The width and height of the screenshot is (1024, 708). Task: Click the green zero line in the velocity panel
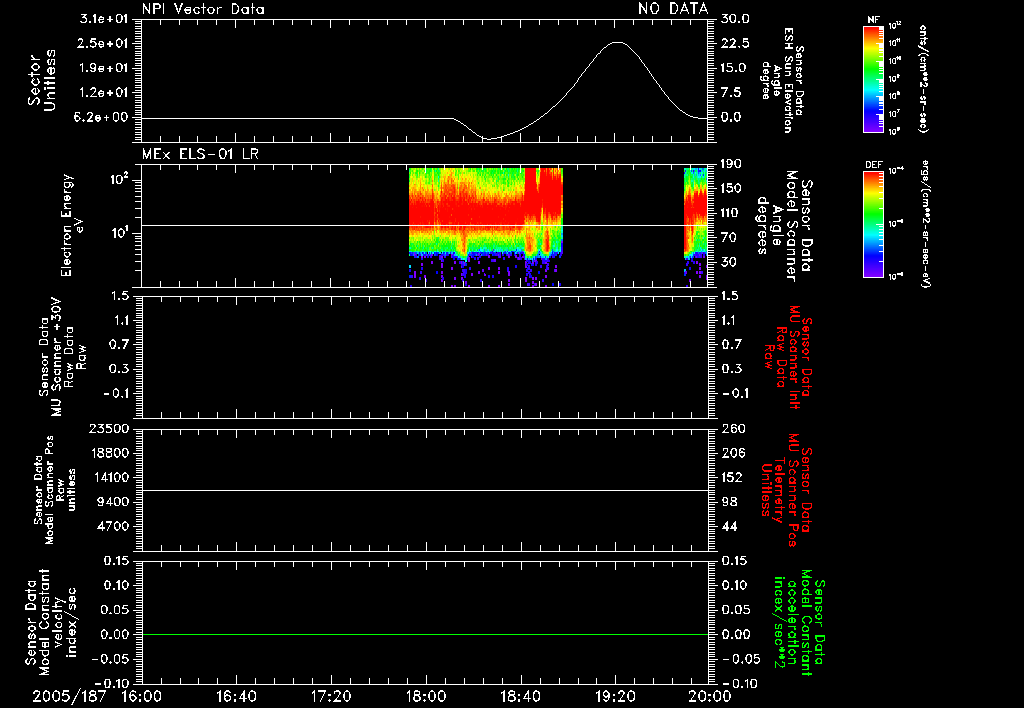(425, 634)
